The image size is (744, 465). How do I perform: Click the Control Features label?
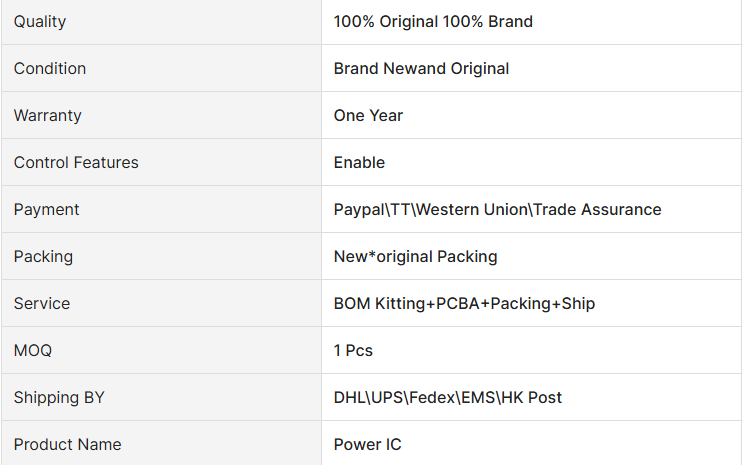click(x=76, y=163)
